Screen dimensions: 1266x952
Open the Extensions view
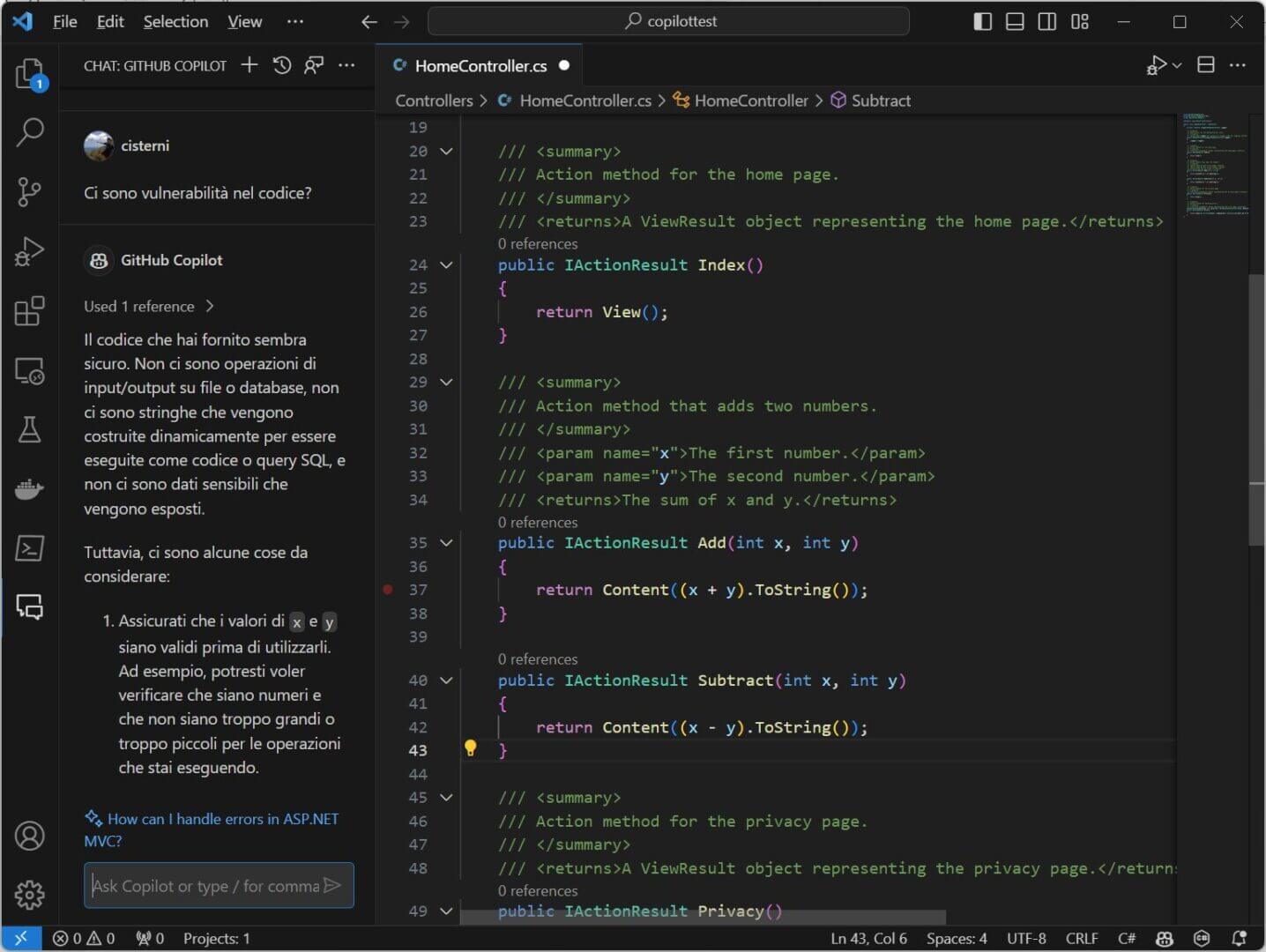coord(29,311)
